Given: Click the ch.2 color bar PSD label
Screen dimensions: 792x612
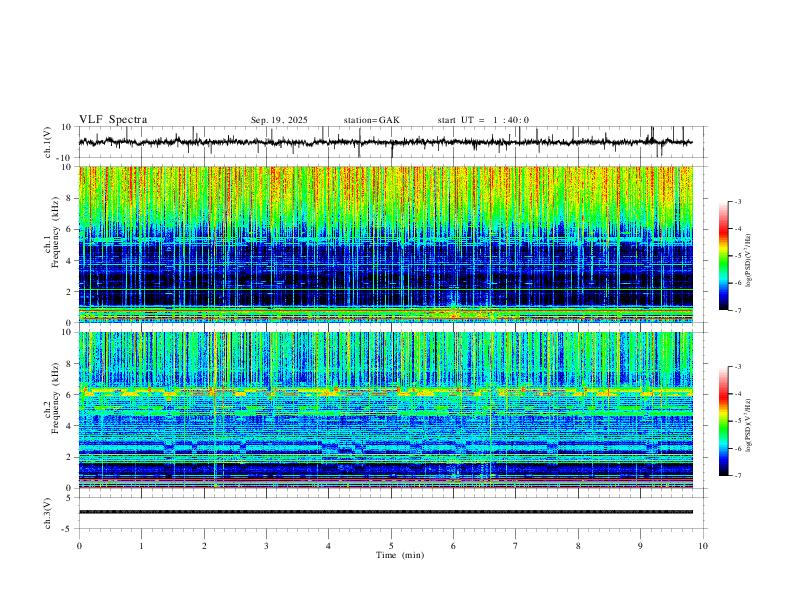Looking at the screenshot, I should point(748,425).
